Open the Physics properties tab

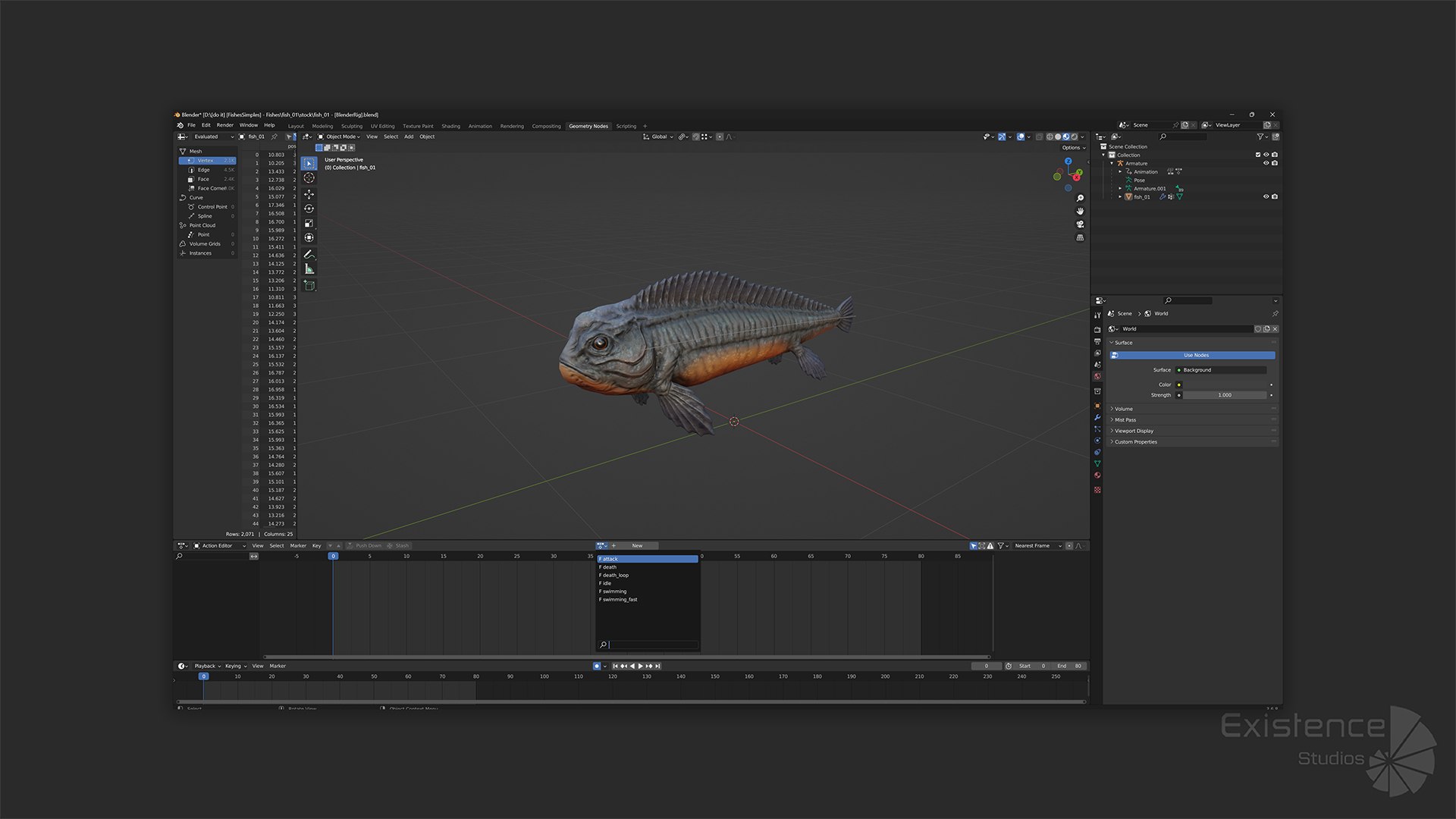point(1097,441)
